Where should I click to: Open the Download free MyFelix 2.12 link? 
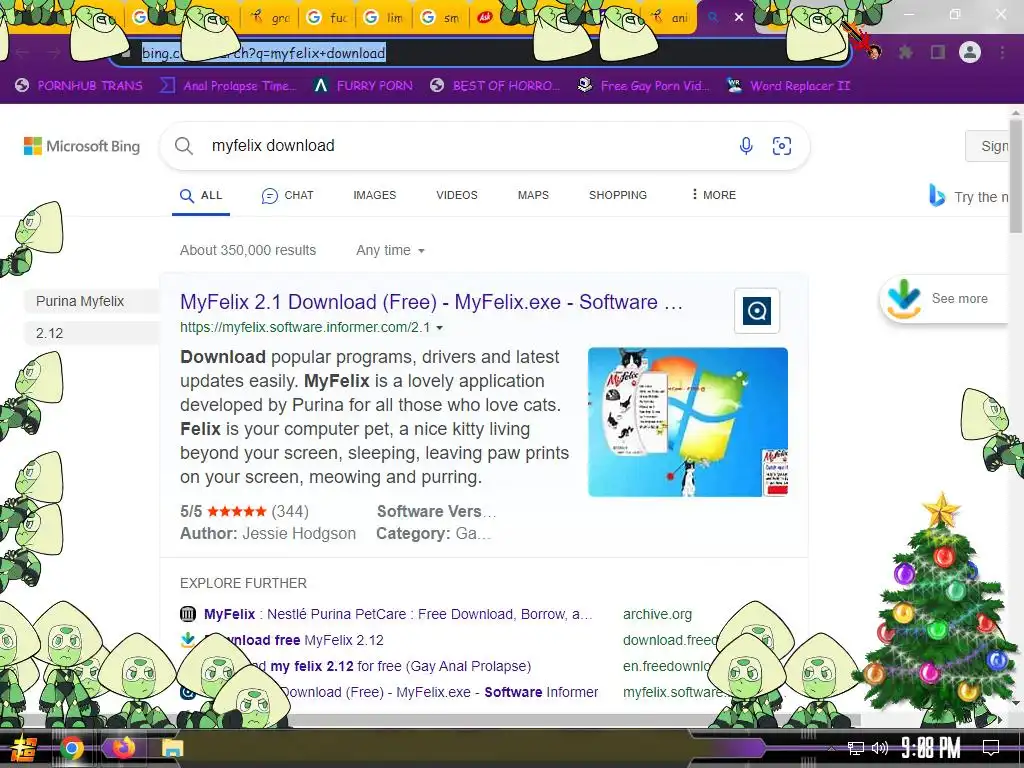point(294,640)
